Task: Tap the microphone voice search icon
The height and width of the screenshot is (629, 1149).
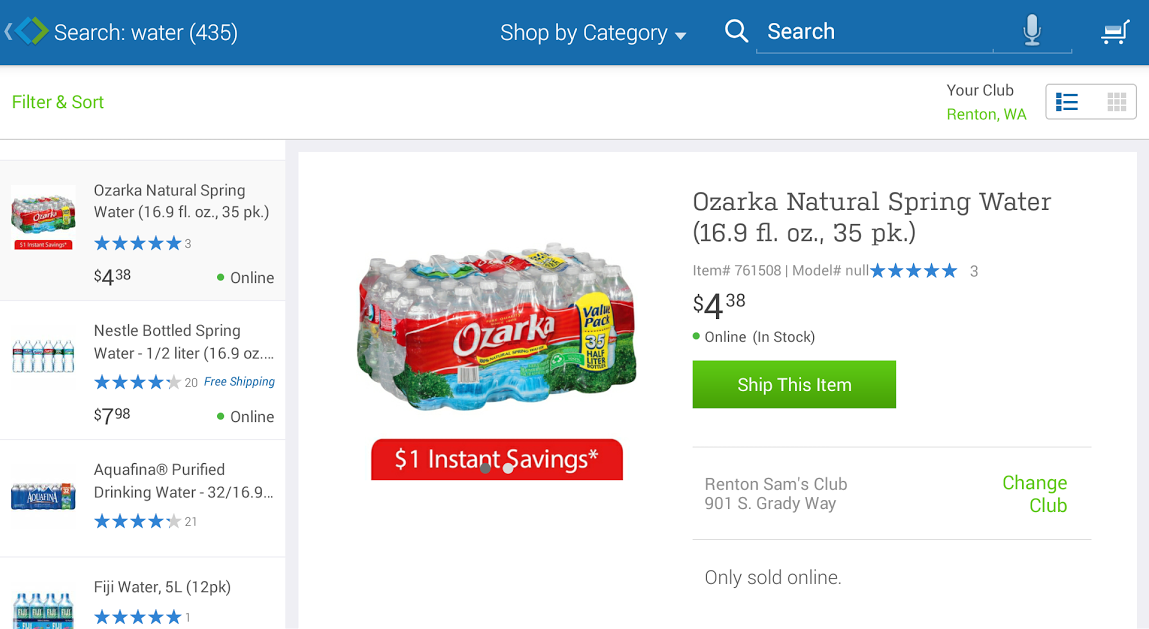Action: click(1032, 31)
